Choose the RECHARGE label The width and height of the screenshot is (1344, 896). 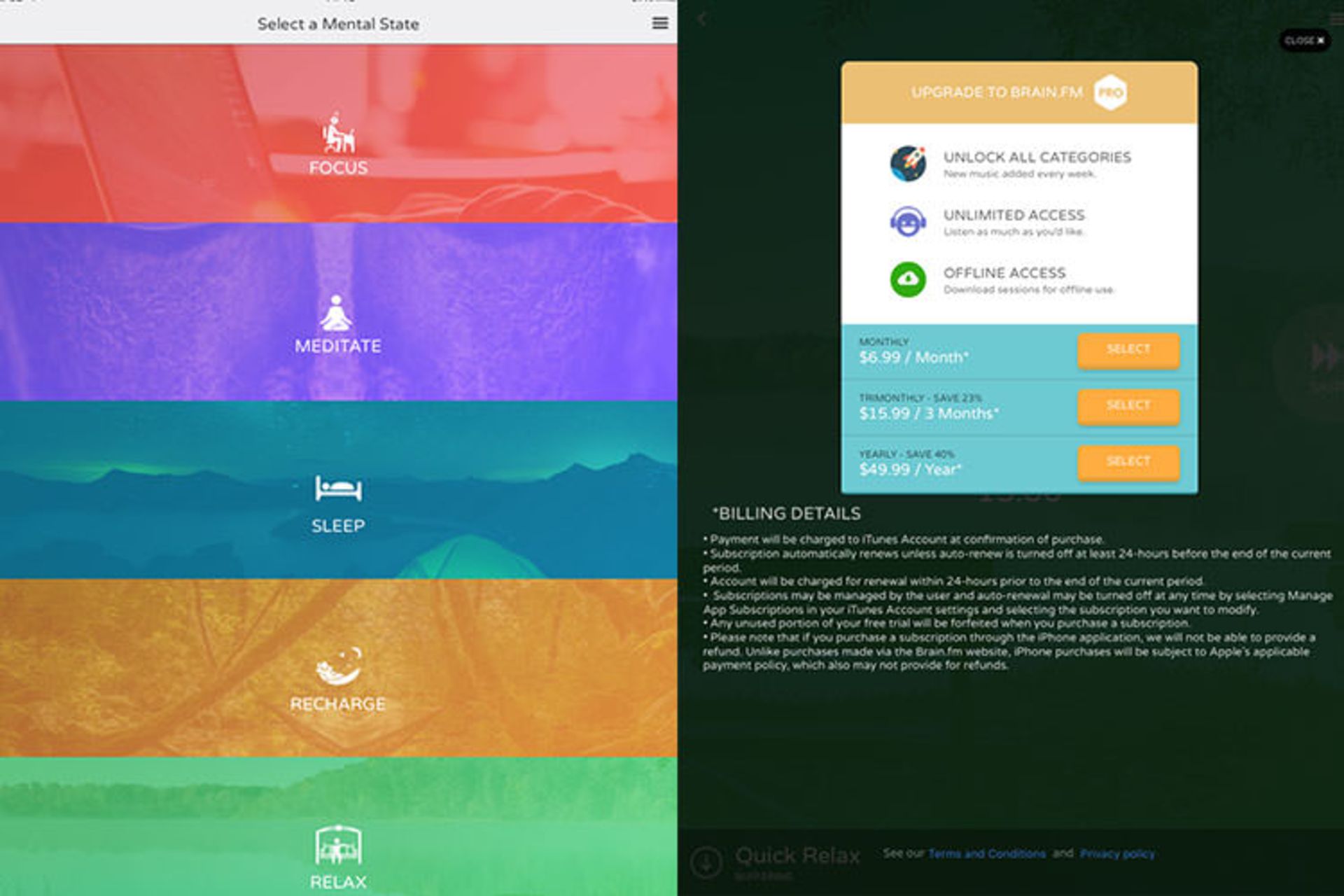click(338, 703)
